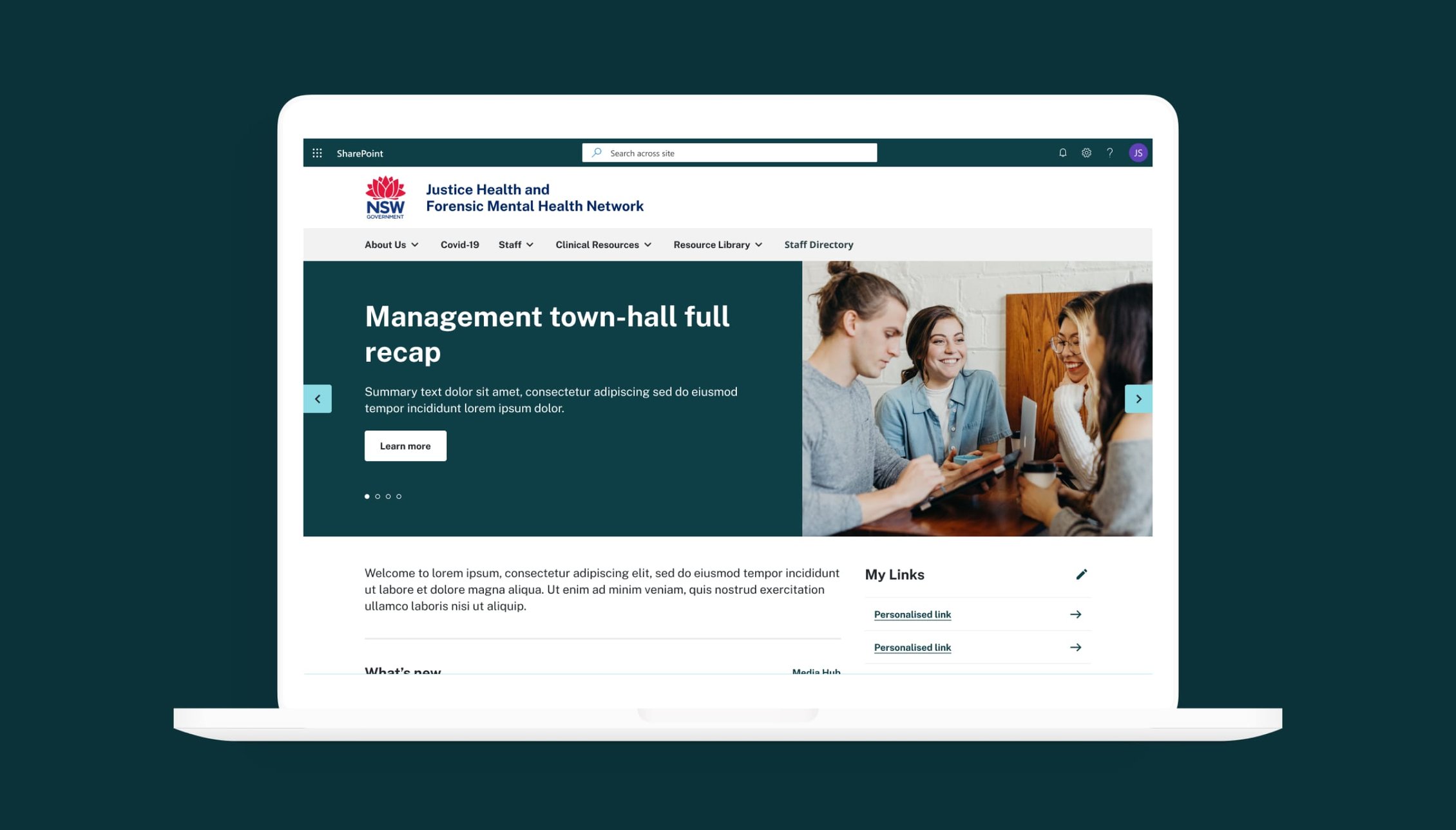The width and height of the screenshot is (1456, 830).
Task: Open notifications via the bell icon
Action: [1062, 153]
